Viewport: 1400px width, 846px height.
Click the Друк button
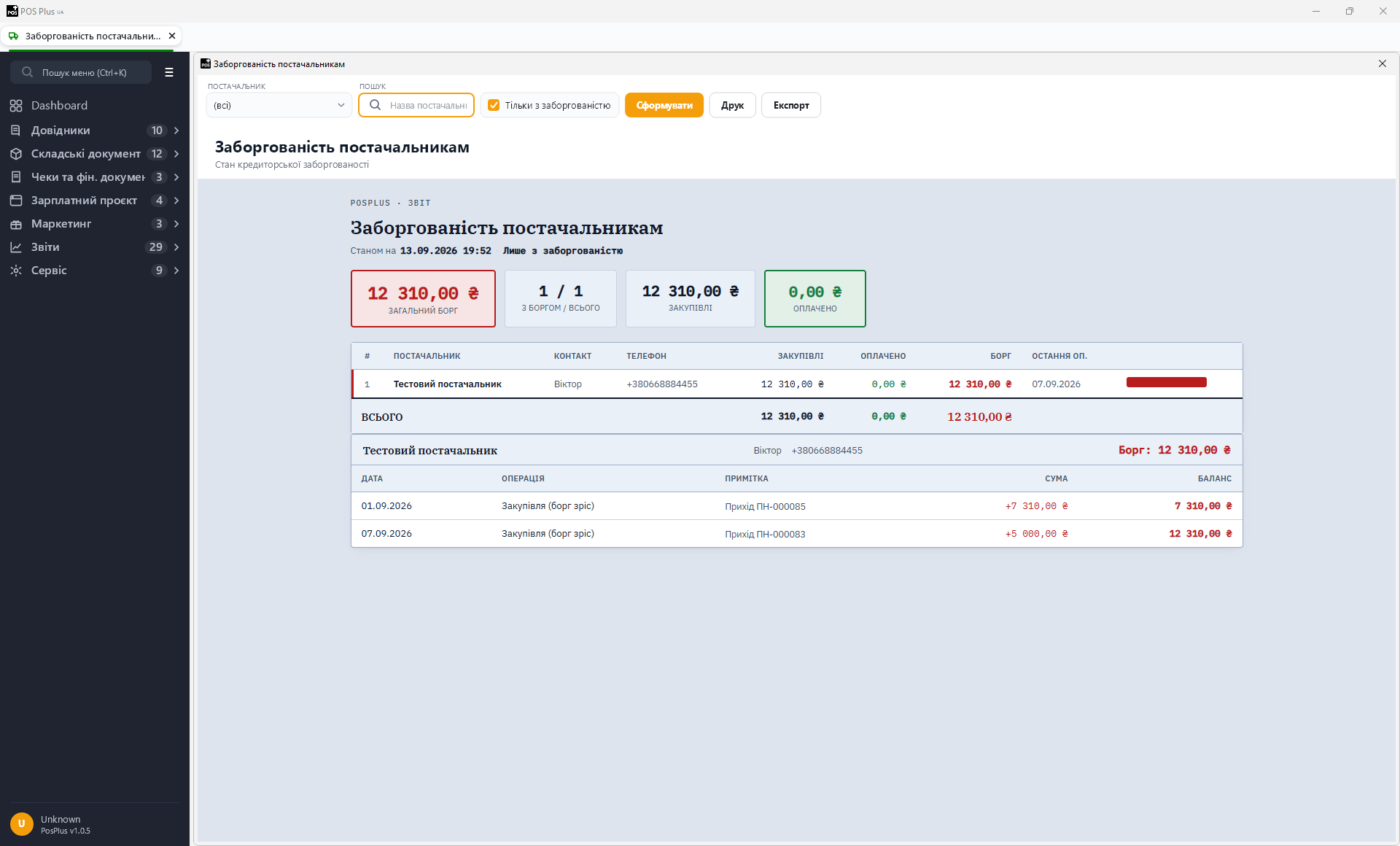(x=733, y=105)
